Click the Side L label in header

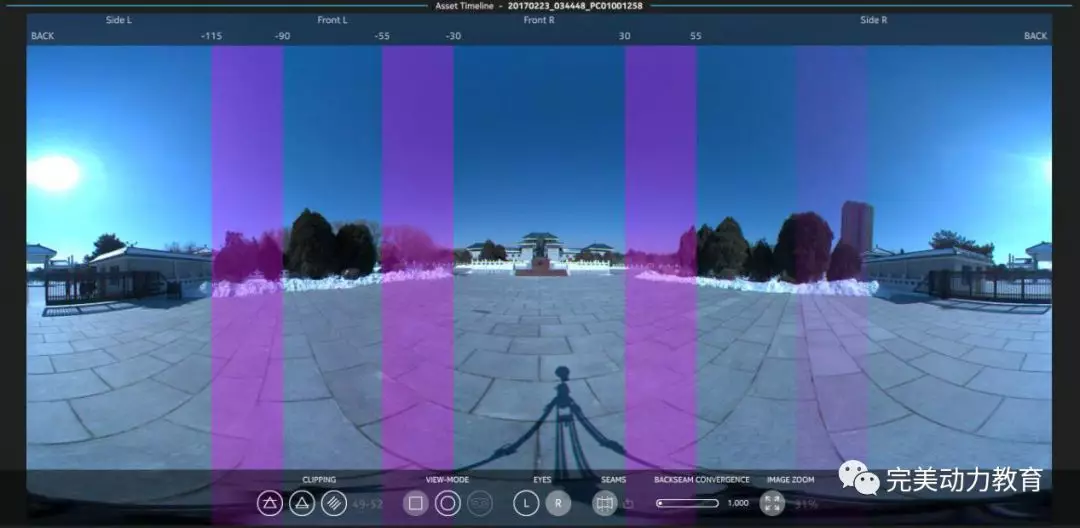coord(119,20)
